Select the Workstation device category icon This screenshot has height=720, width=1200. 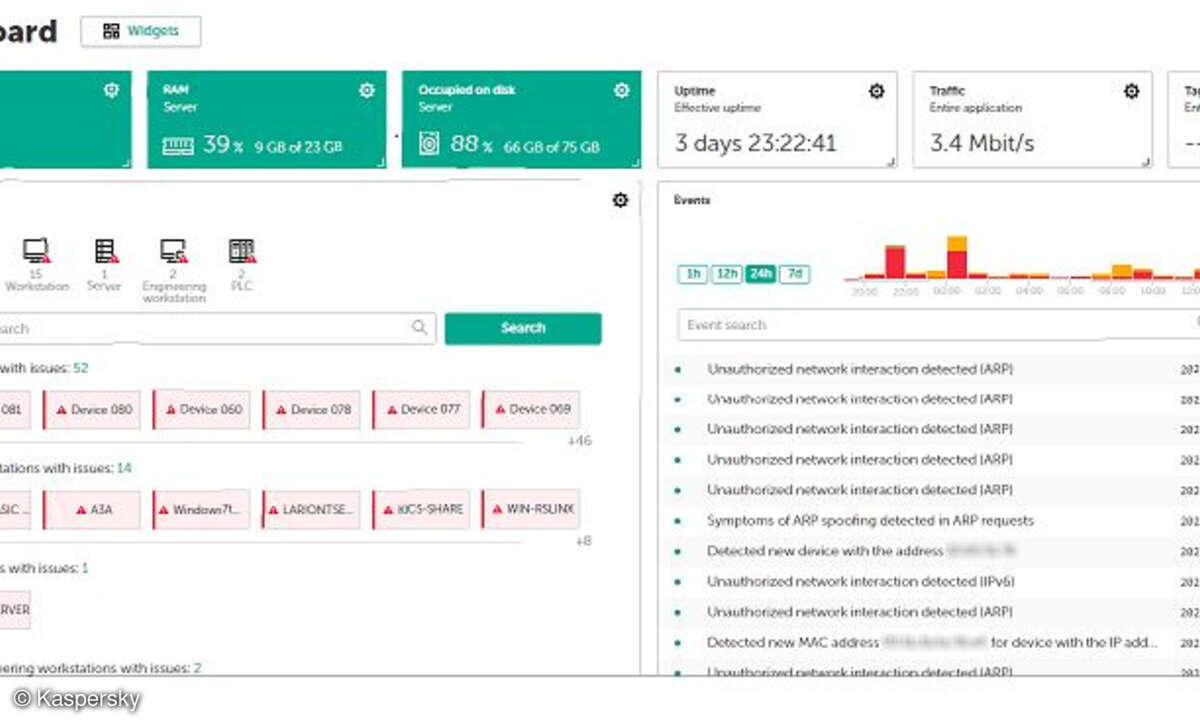point(37,252)
